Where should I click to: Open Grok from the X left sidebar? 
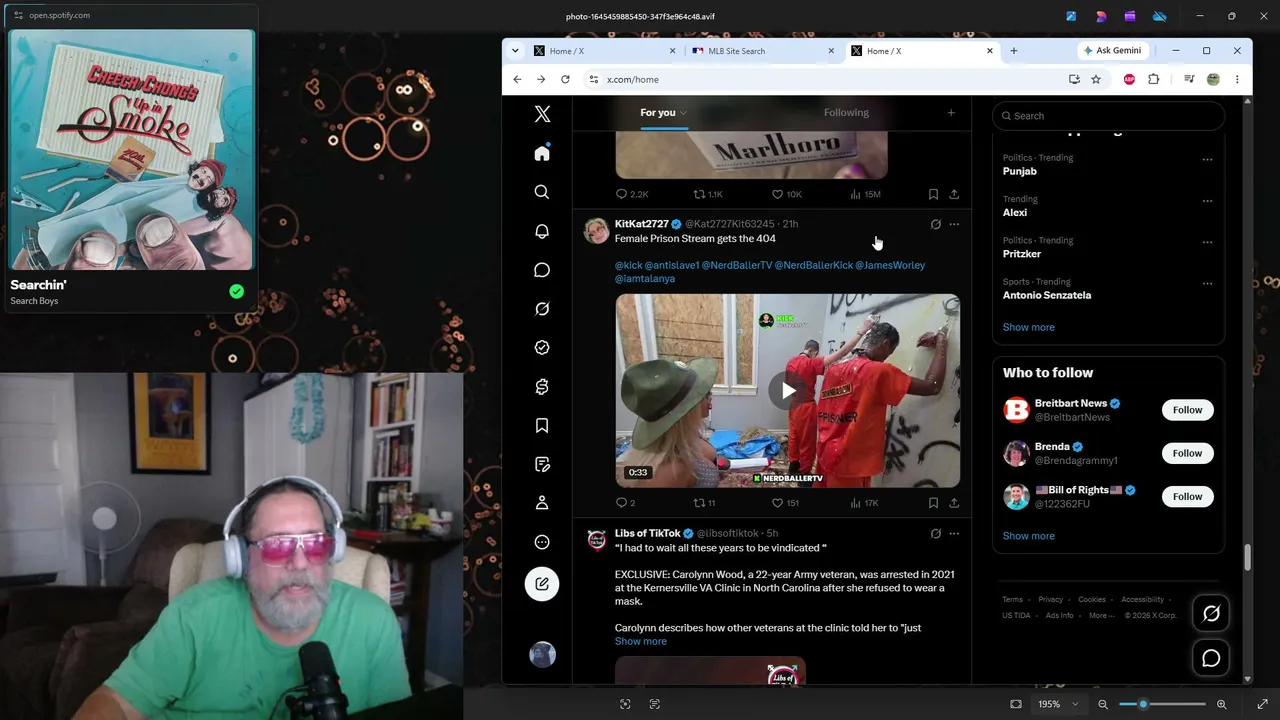point(542,309)
